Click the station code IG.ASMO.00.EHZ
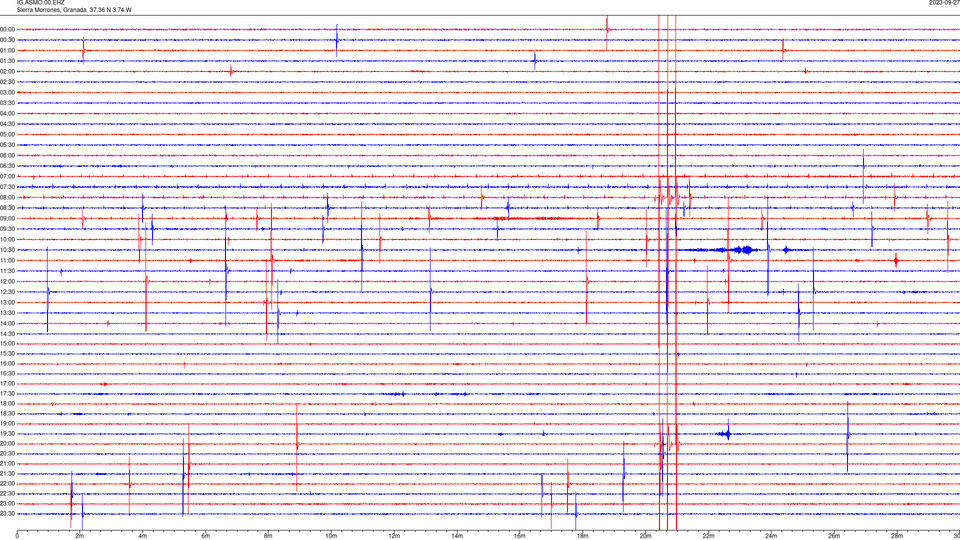 coord(40,2)
